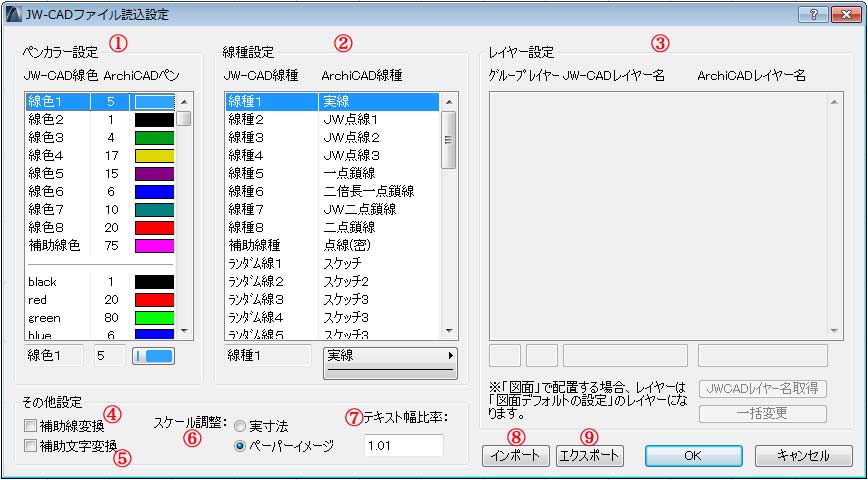
Task: Click the line type list scrollbar thumb
Action: [x=449, y=140]
